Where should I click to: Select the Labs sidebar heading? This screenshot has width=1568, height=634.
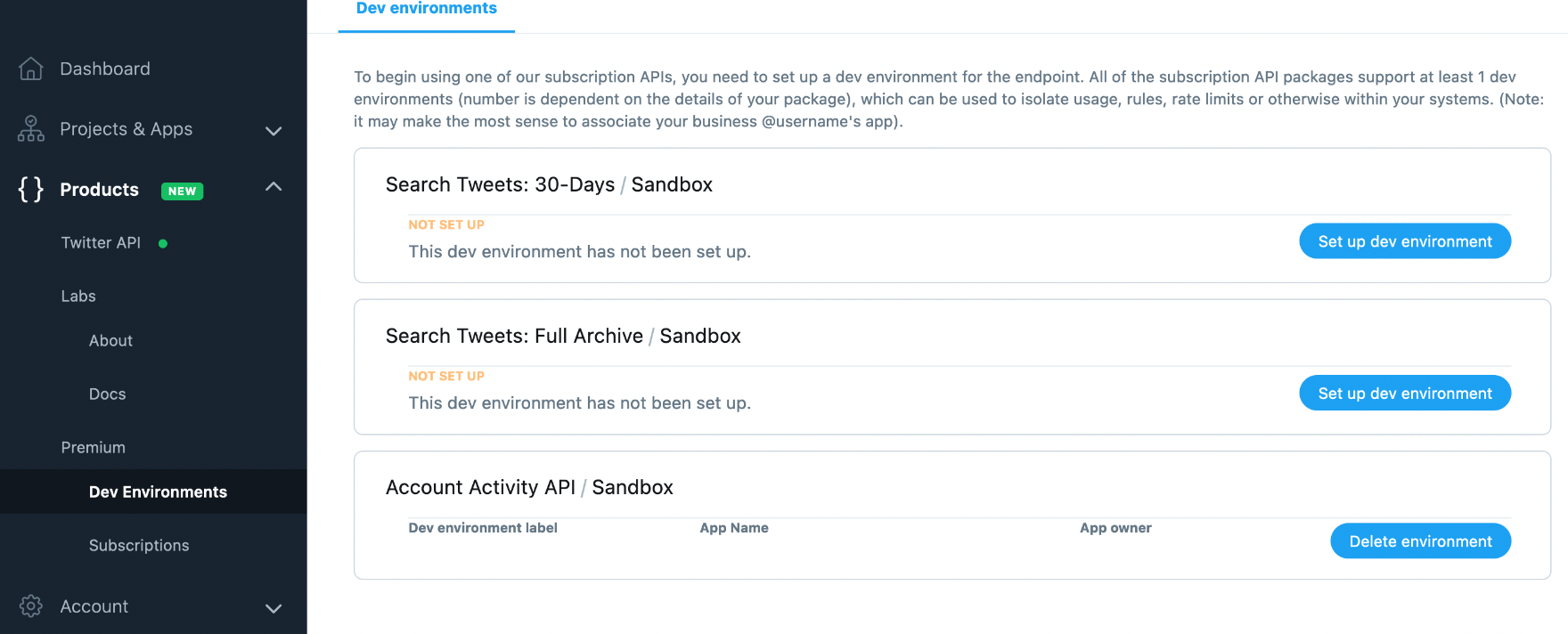coord(78,296)
